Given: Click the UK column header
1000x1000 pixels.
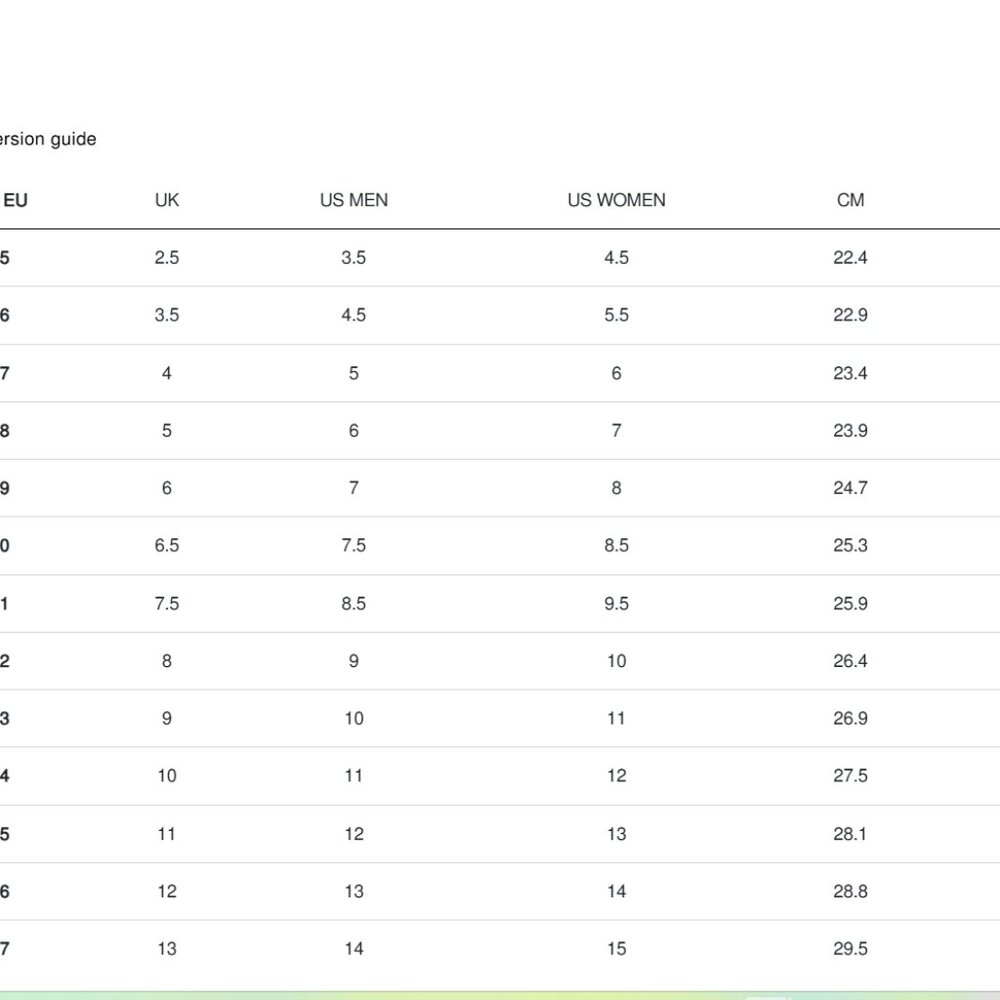Looking at the screenshot, I should tap(166, 200).
